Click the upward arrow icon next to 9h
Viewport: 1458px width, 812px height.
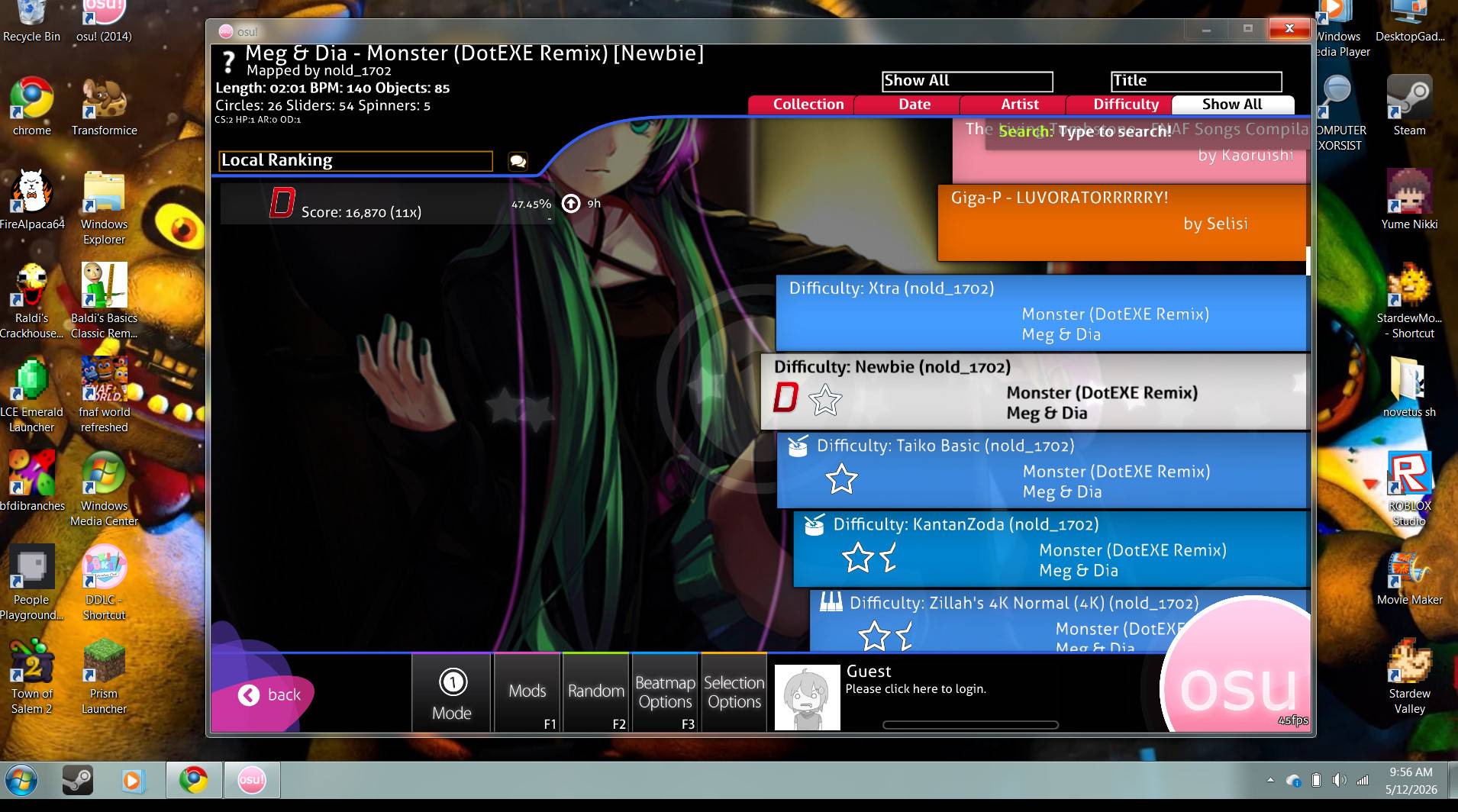tap(571, 204)
